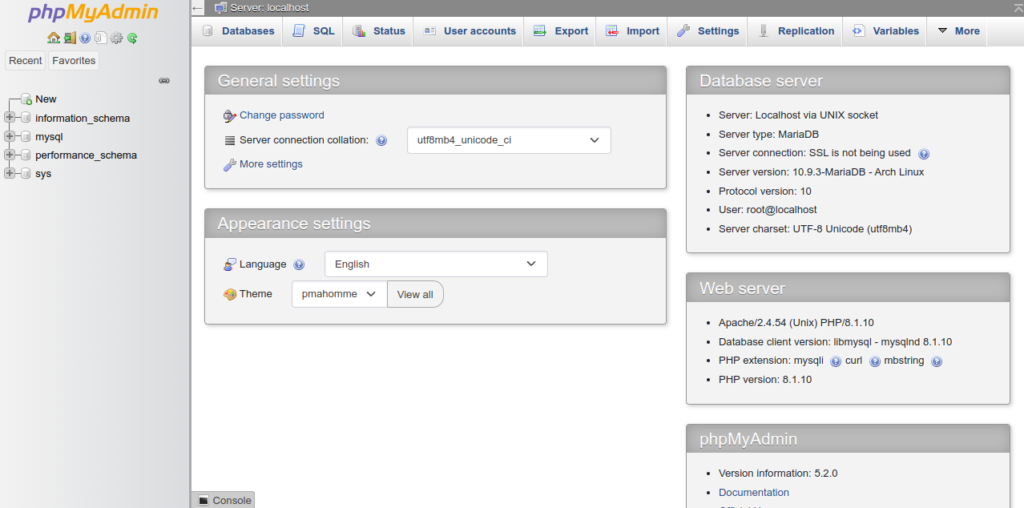Click the information_schema database icon

26,118
